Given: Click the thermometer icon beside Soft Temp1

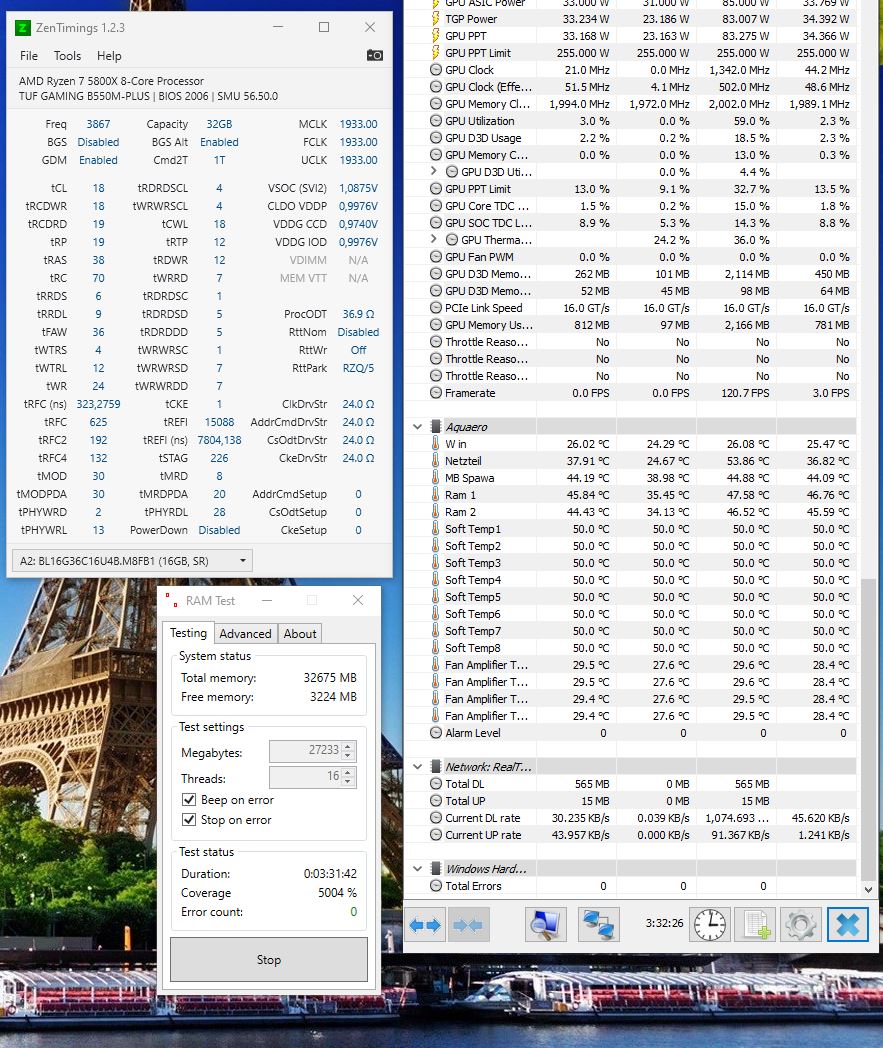Looking at the screenshot, I should pyautogui.click(x=436, y=529).
